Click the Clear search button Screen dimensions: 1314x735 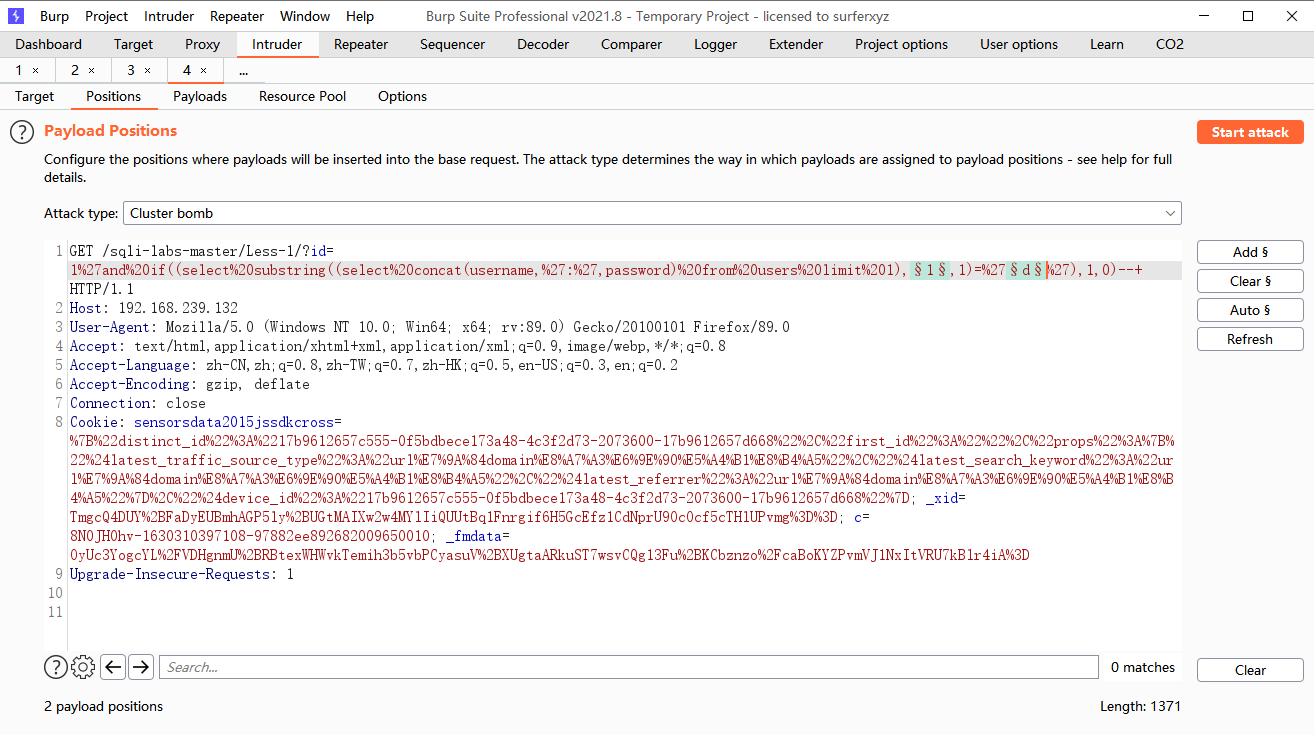click(1250, 670)
